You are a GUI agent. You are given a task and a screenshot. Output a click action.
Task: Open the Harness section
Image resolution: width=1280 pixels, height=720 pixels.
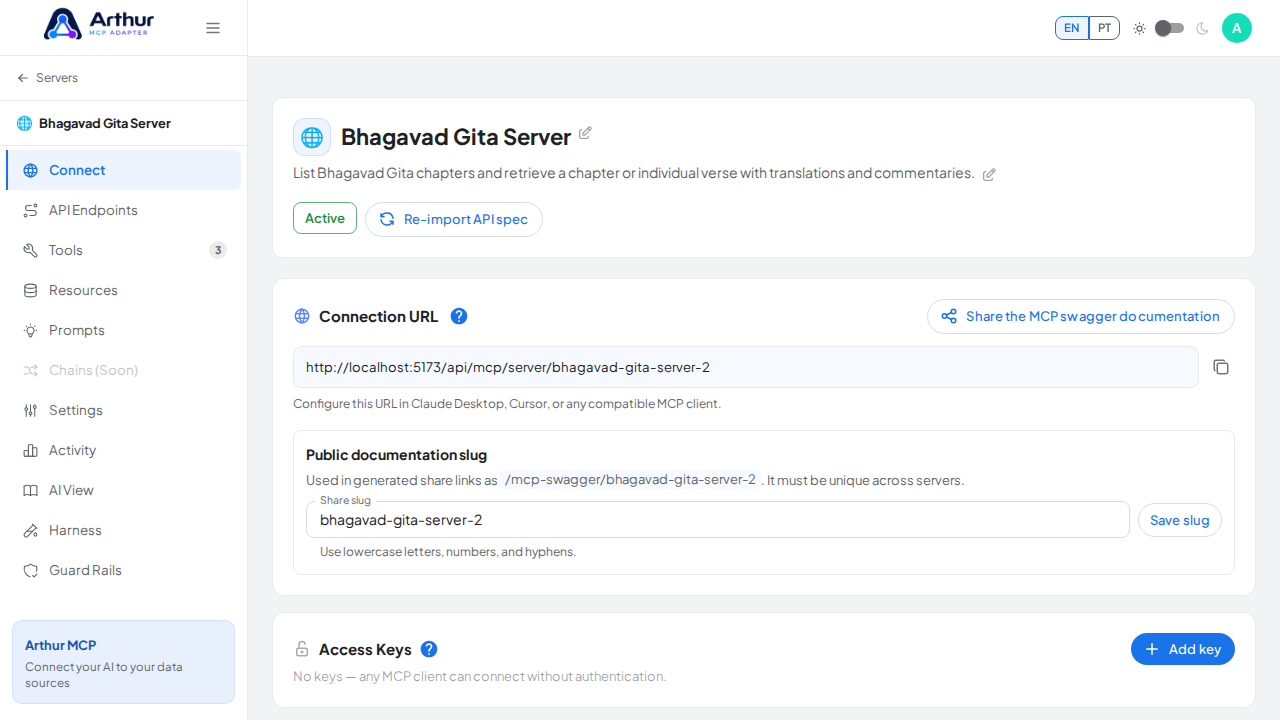124,530
